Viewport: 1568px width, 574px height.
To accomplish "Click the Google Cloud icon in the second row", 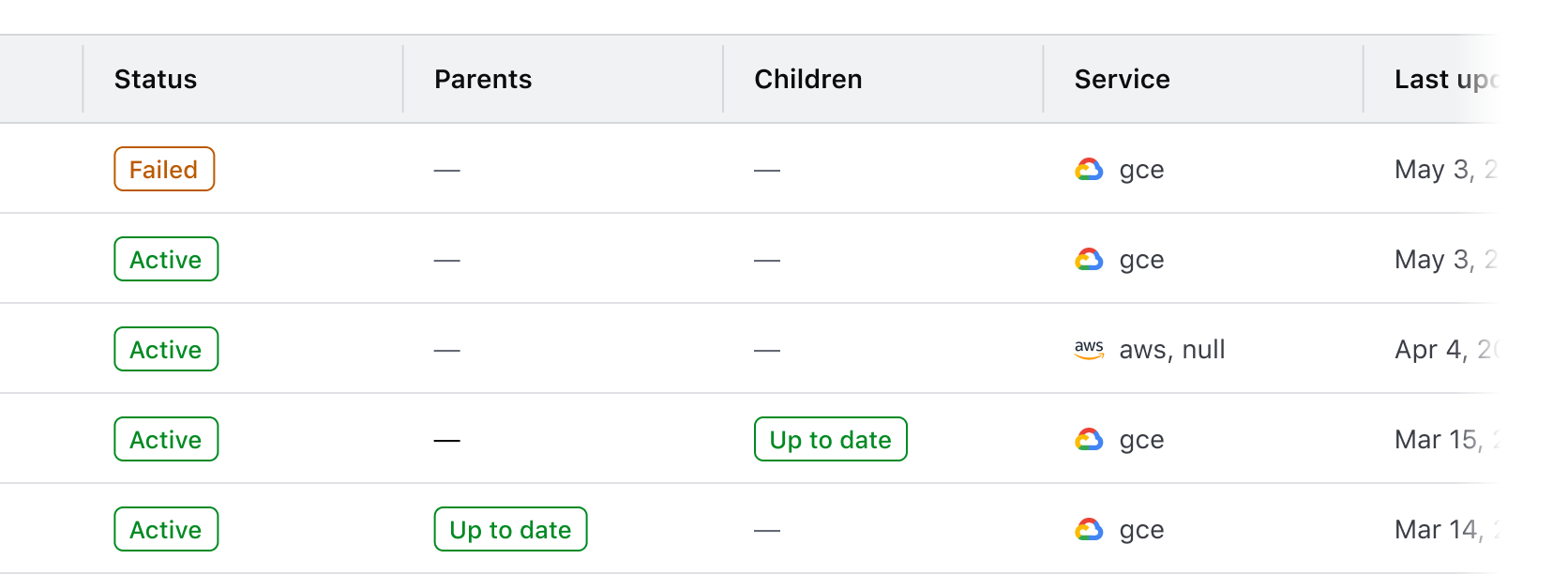I will click(1089, 260).
